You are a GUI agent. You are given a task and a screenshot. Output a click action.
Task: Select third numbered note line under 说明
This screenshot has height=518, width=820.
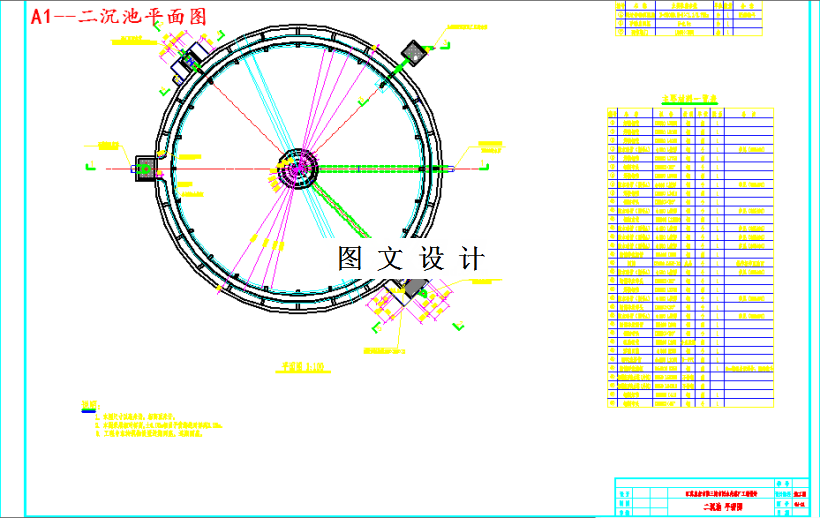point(150,434)
